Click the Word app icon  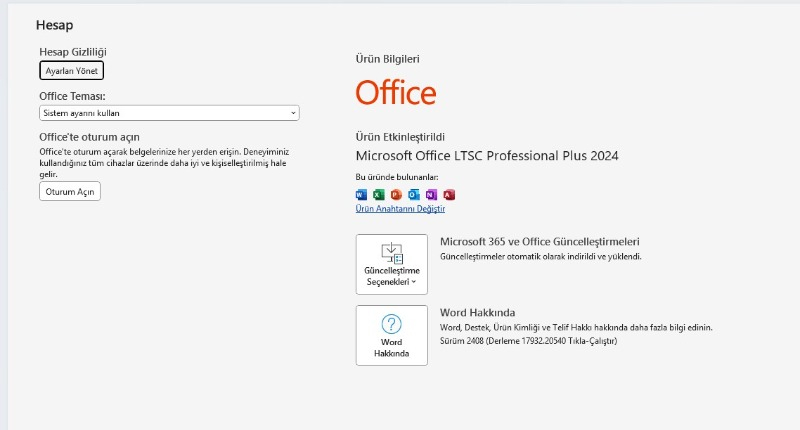click(361, 194)
